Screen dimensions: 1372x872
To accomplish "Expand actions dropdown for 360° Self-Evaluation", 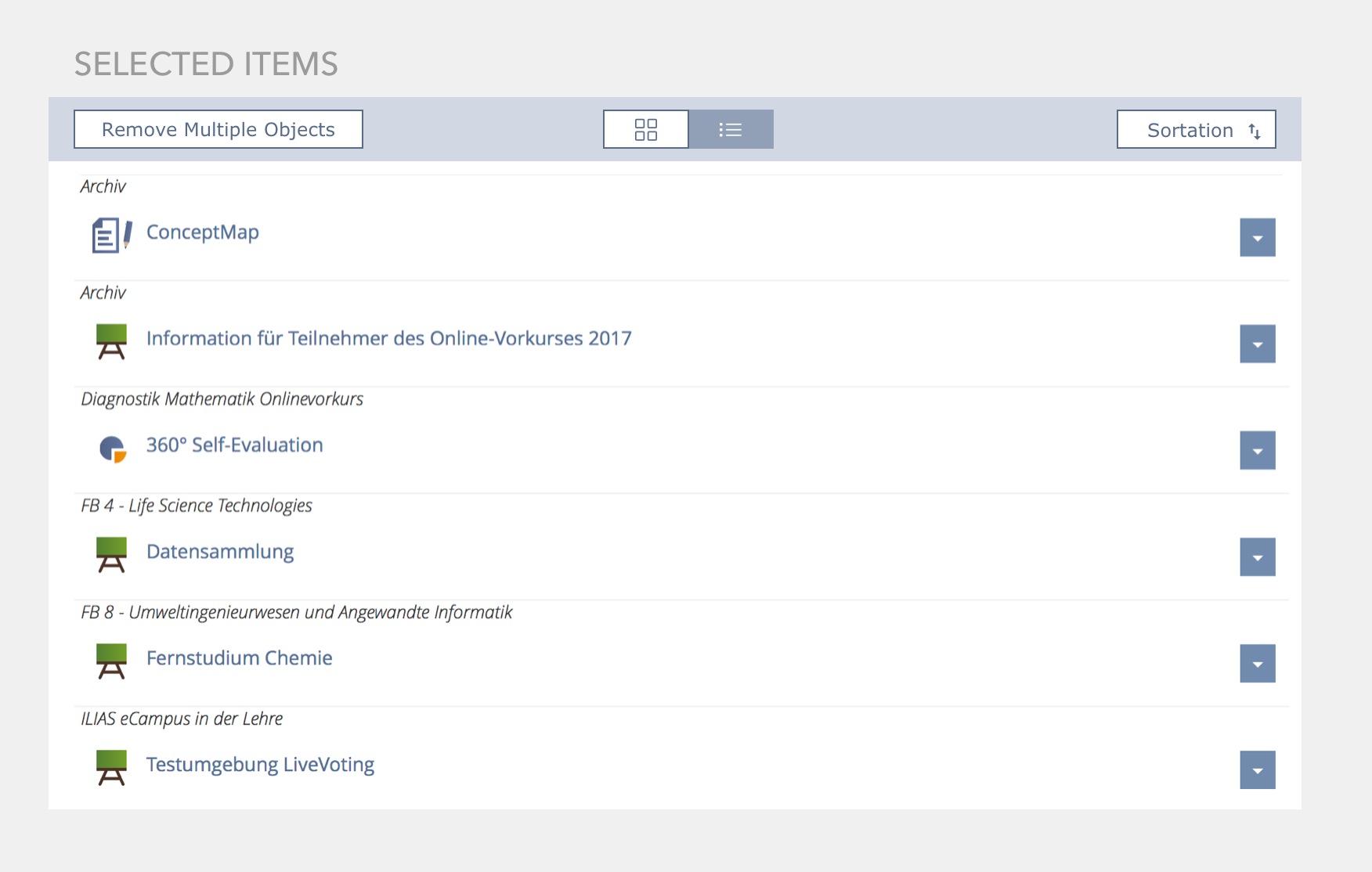I will click(x=1257, y=451).
